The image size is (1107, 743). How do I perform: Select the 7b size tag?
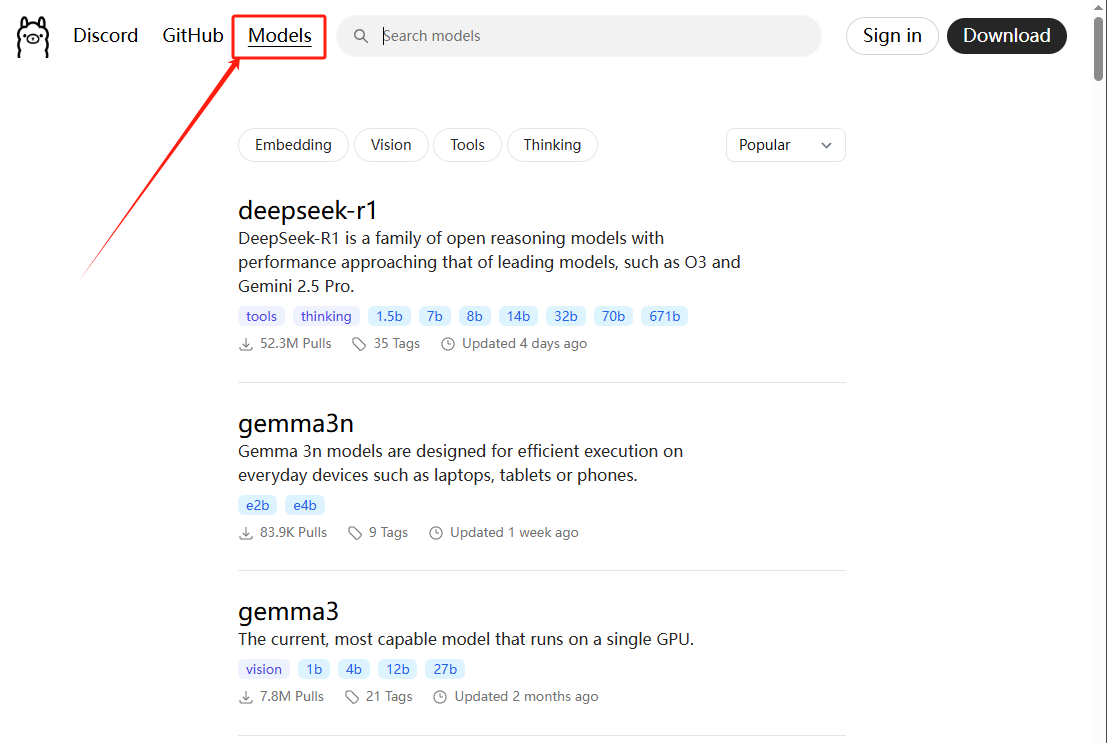click(435, 316)
